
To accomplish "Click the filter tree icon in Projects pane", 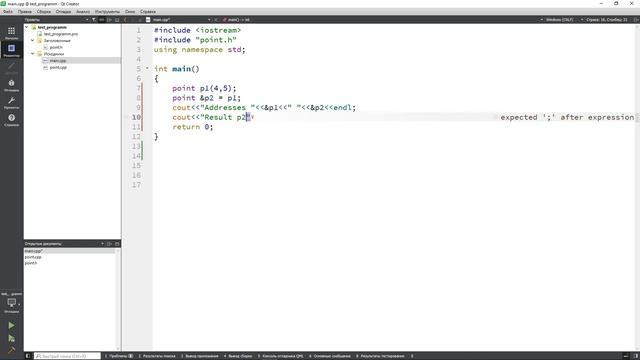I will 94,20.
